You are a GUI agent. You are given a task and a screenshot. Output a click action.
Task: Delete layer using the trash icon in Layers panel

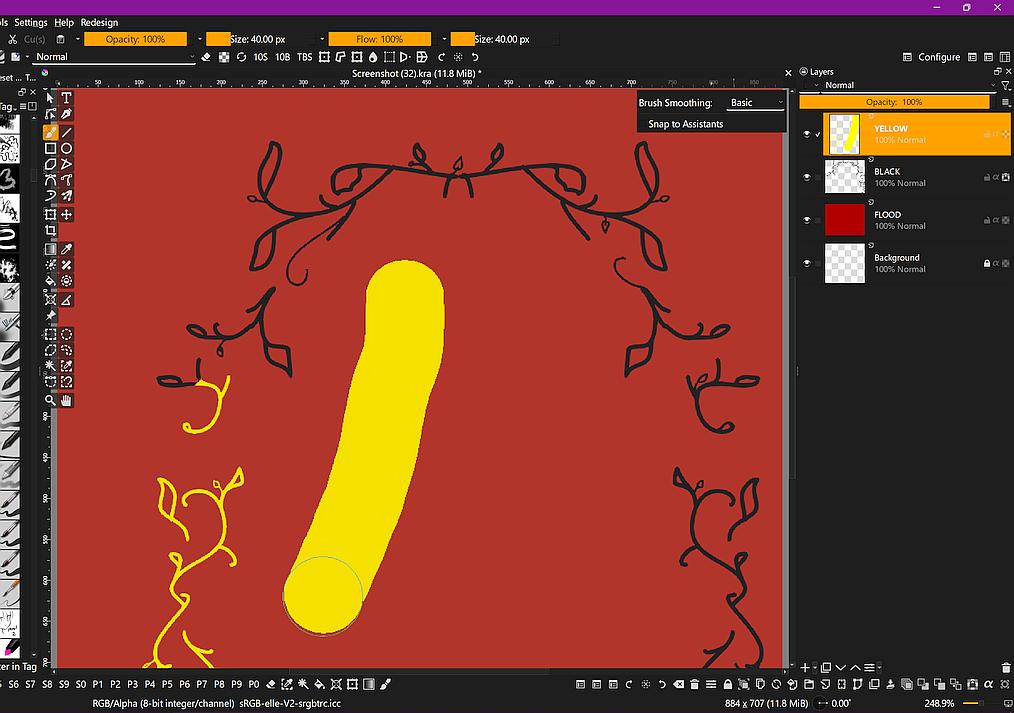pos(1003,667)
